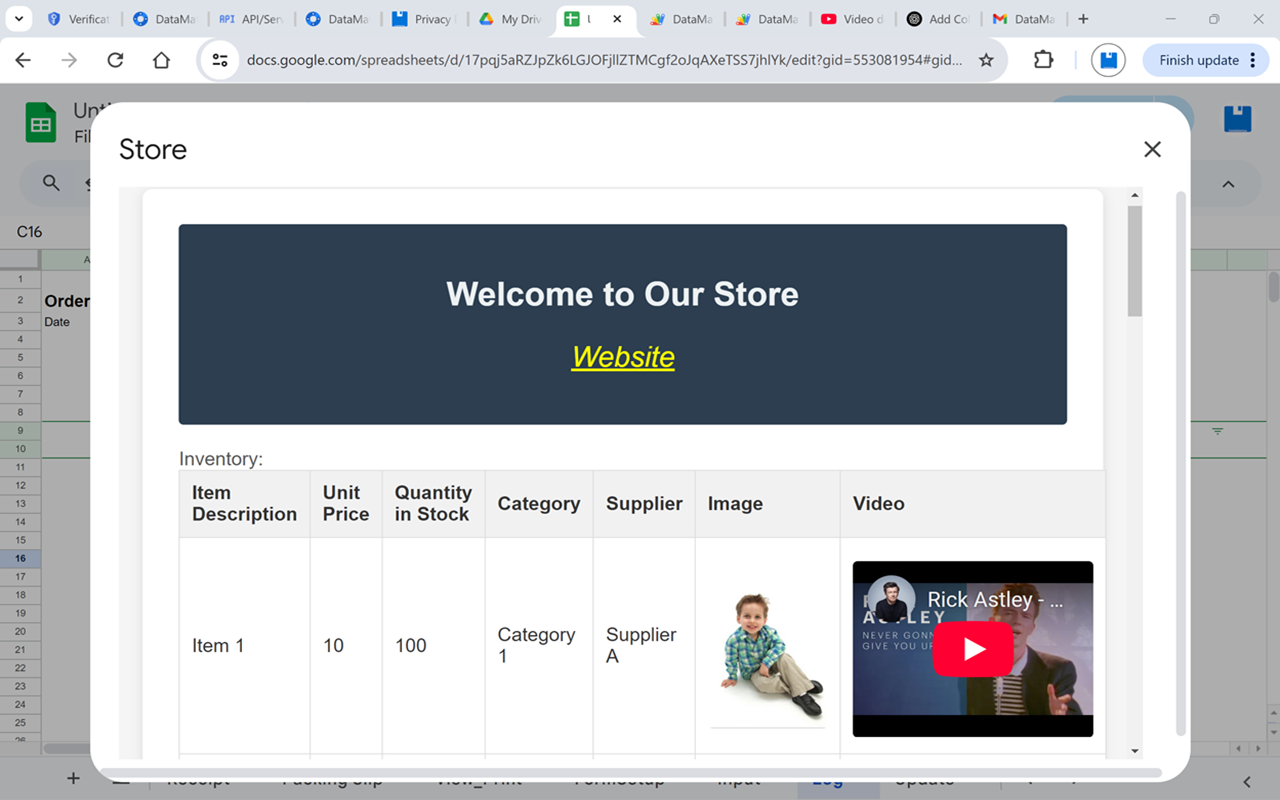Viewport: 1280px width, 800px height.
Task: Open the yellow Website link
Action: [623, 357]
